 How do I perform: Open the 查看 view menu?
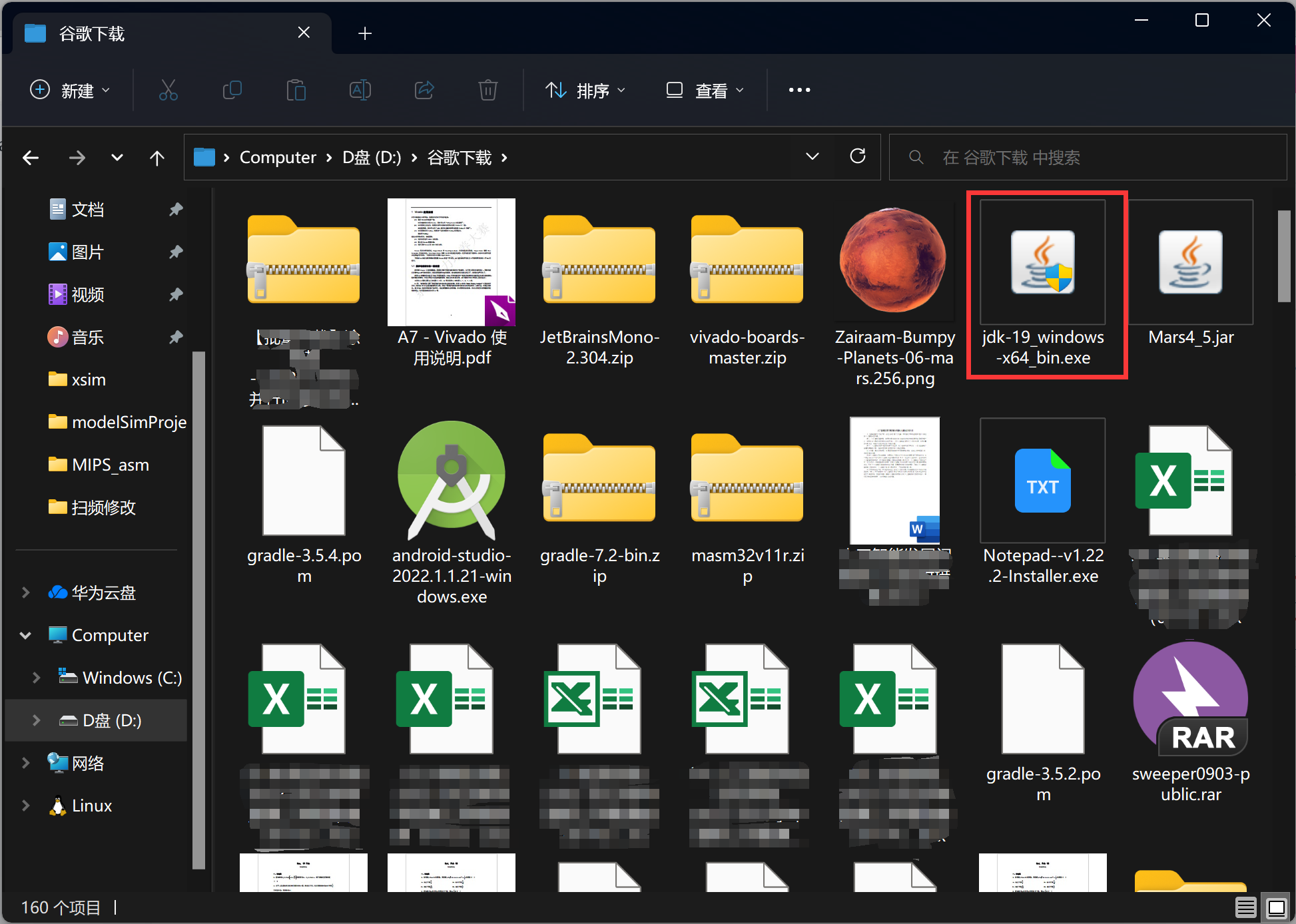click(x=705, y=90)
